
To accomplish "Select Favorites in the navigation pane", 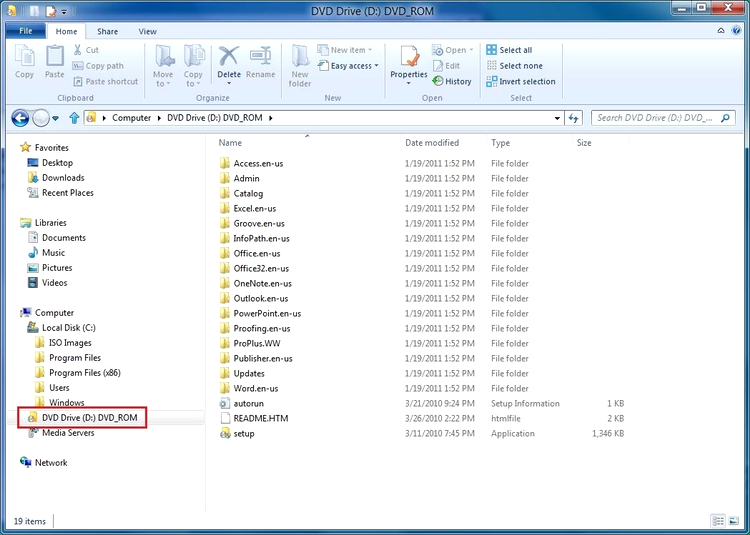I will point(44,147).
